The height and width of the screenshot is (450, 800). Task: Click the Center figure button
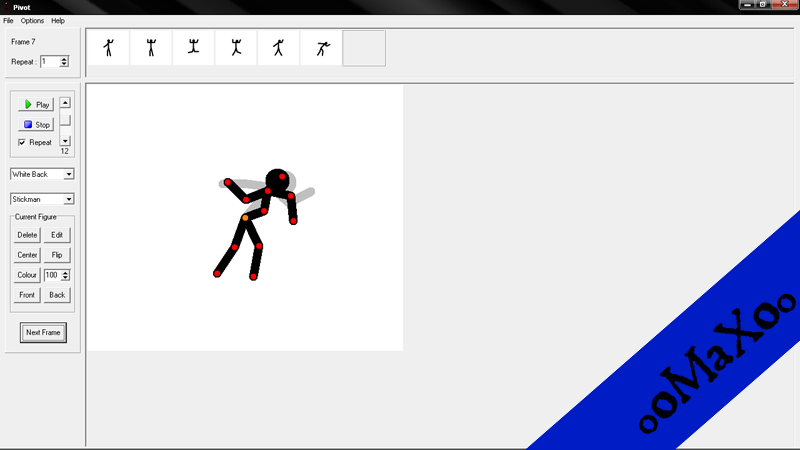click(x=27, y=255)
